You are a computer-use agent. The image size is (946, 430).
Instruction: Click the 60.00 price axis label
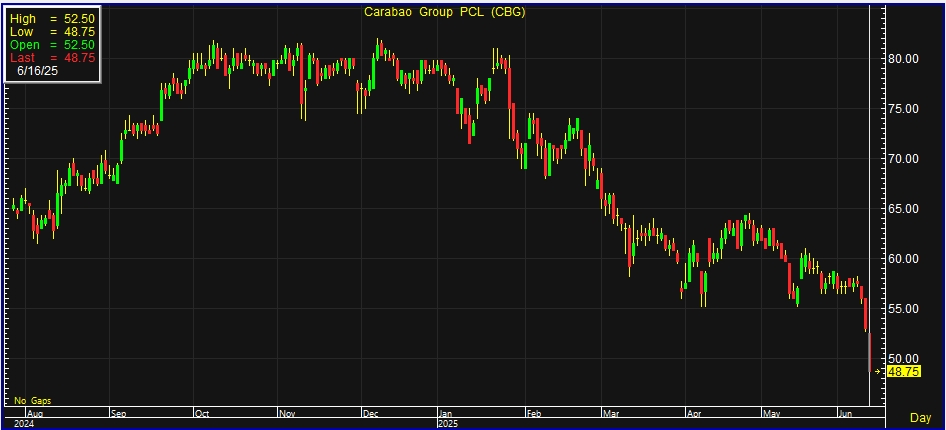click(903, 259)
